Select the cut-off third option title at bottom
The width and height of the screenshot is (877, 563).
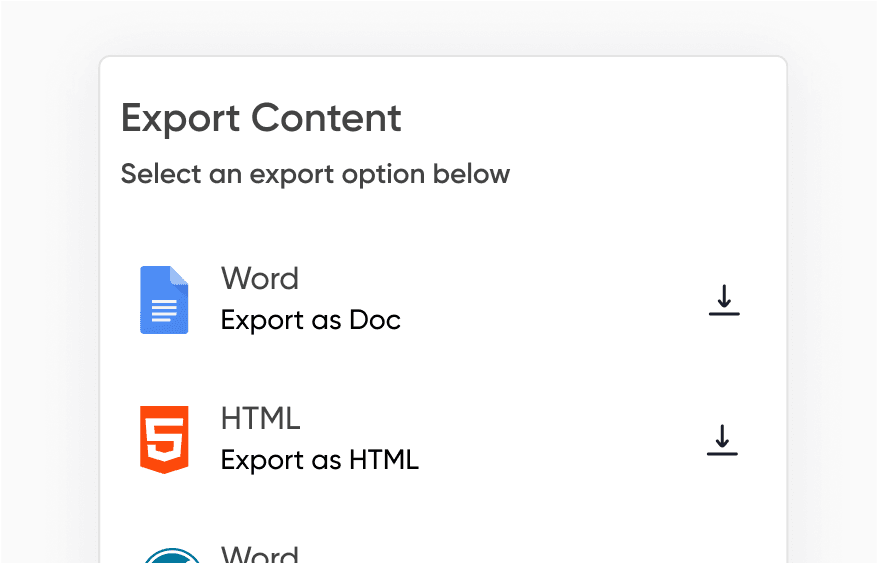coord(260,554)
